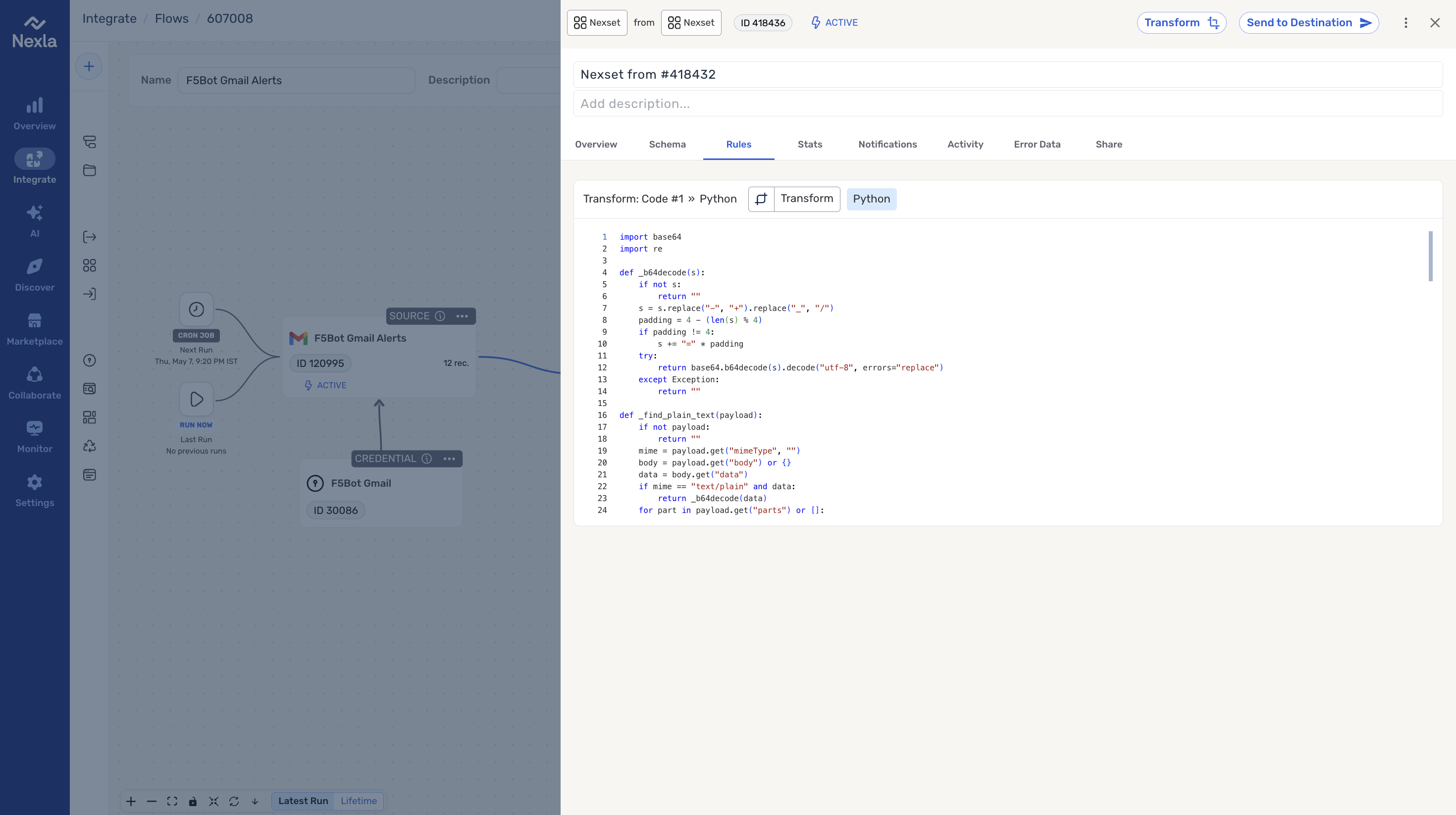
Task: Open the flows list icon in secondary sidebar
Action: coord(89,141)
